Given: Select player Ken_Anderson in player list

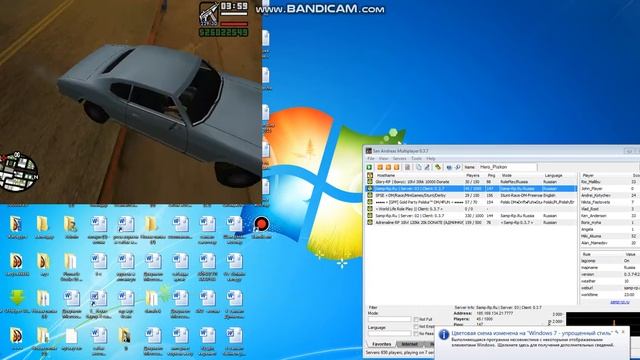Looking at the screenshot, I should (610, 216).
